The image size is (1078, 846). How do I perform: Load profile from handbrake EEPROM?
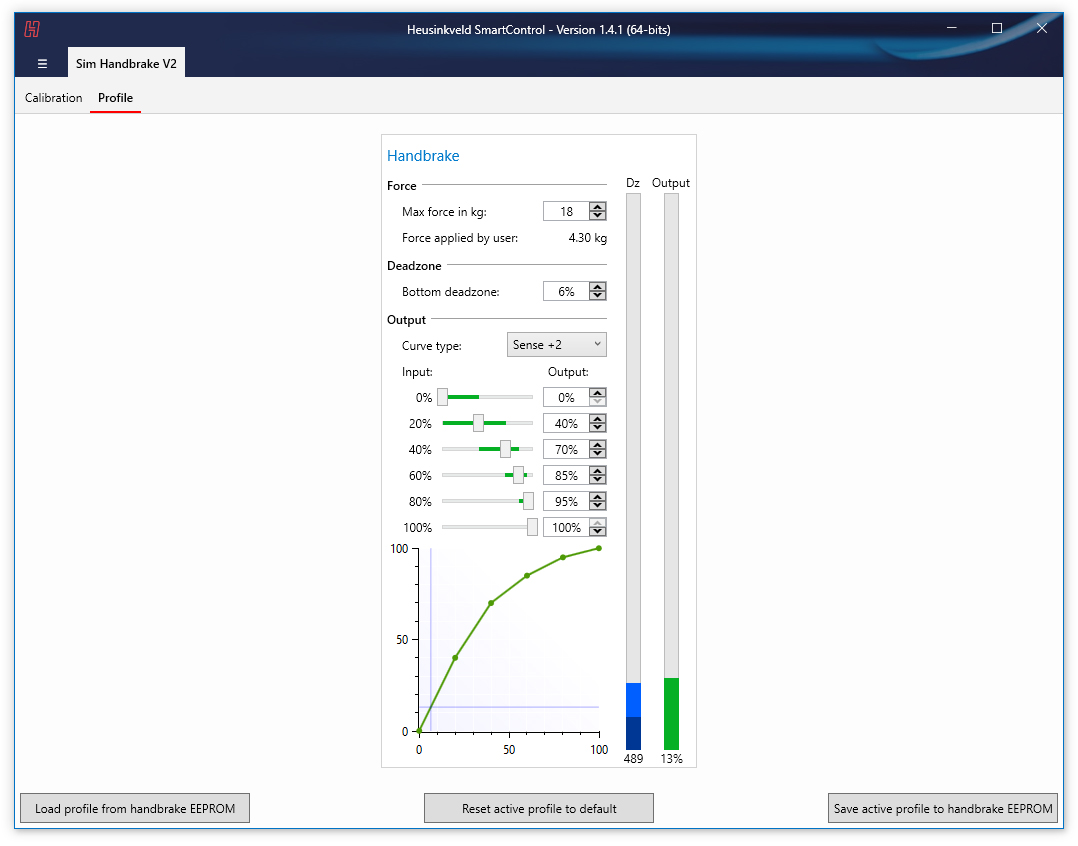[x=135, y=808]
